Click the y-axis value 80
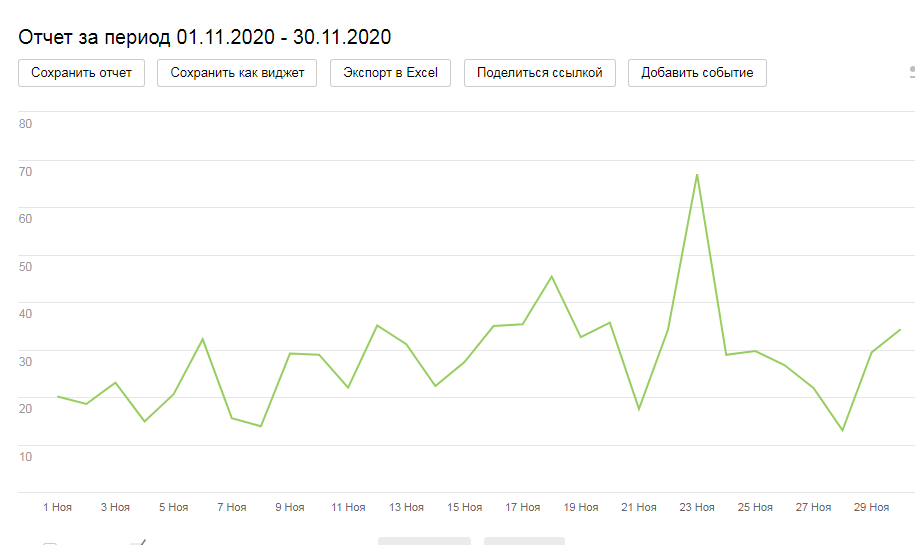 25,124
